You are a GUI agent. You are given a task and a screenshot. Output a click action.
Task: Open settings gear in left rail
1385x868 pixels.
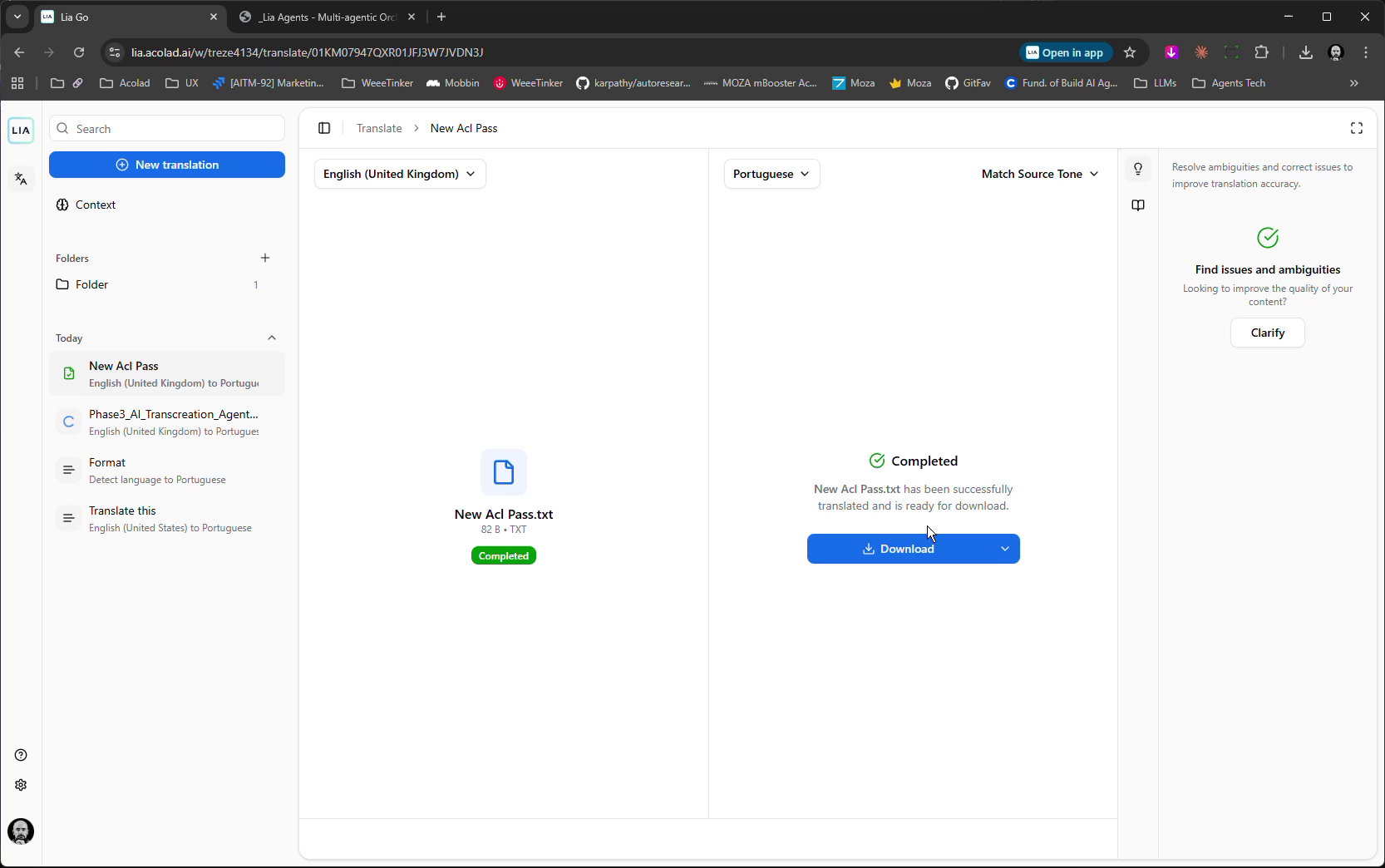21,785
